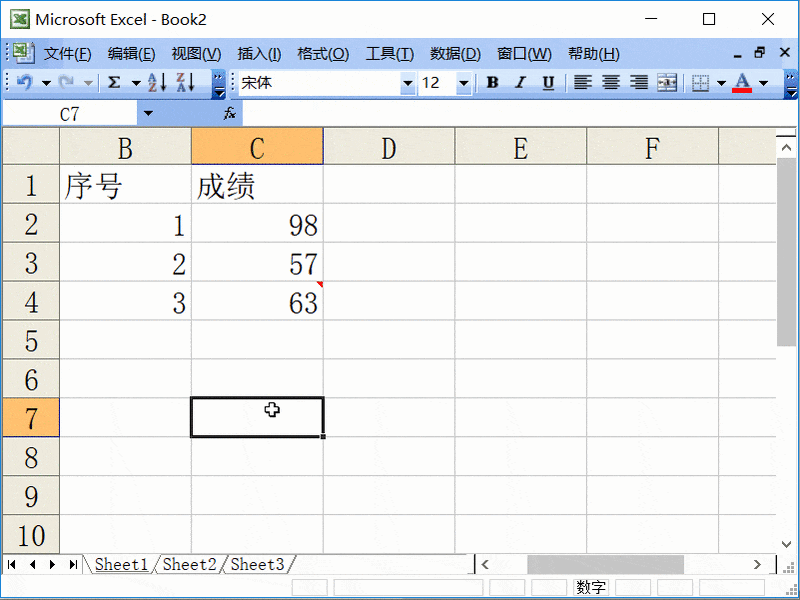Click the Merge and Center icon

[x=667, y=83]
